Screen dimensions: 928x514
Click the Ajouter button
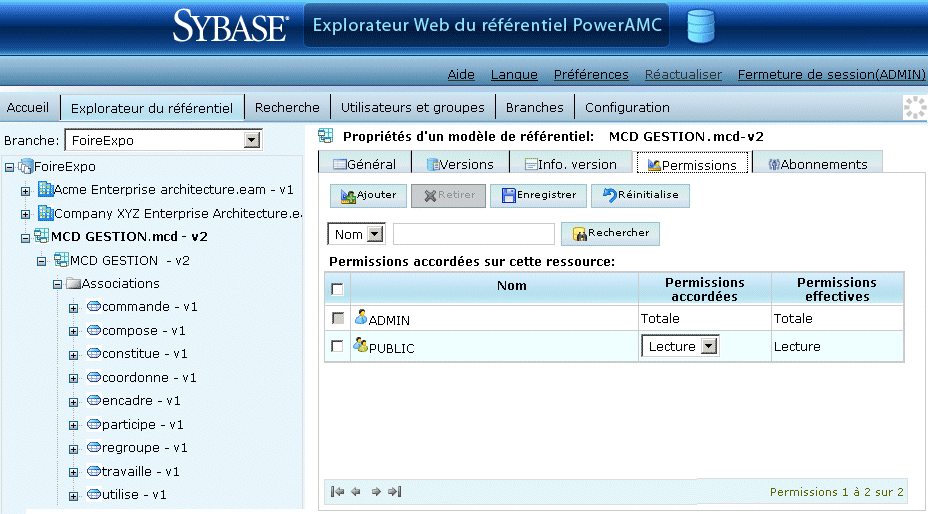pyautogui.click(x=368, y=195)
